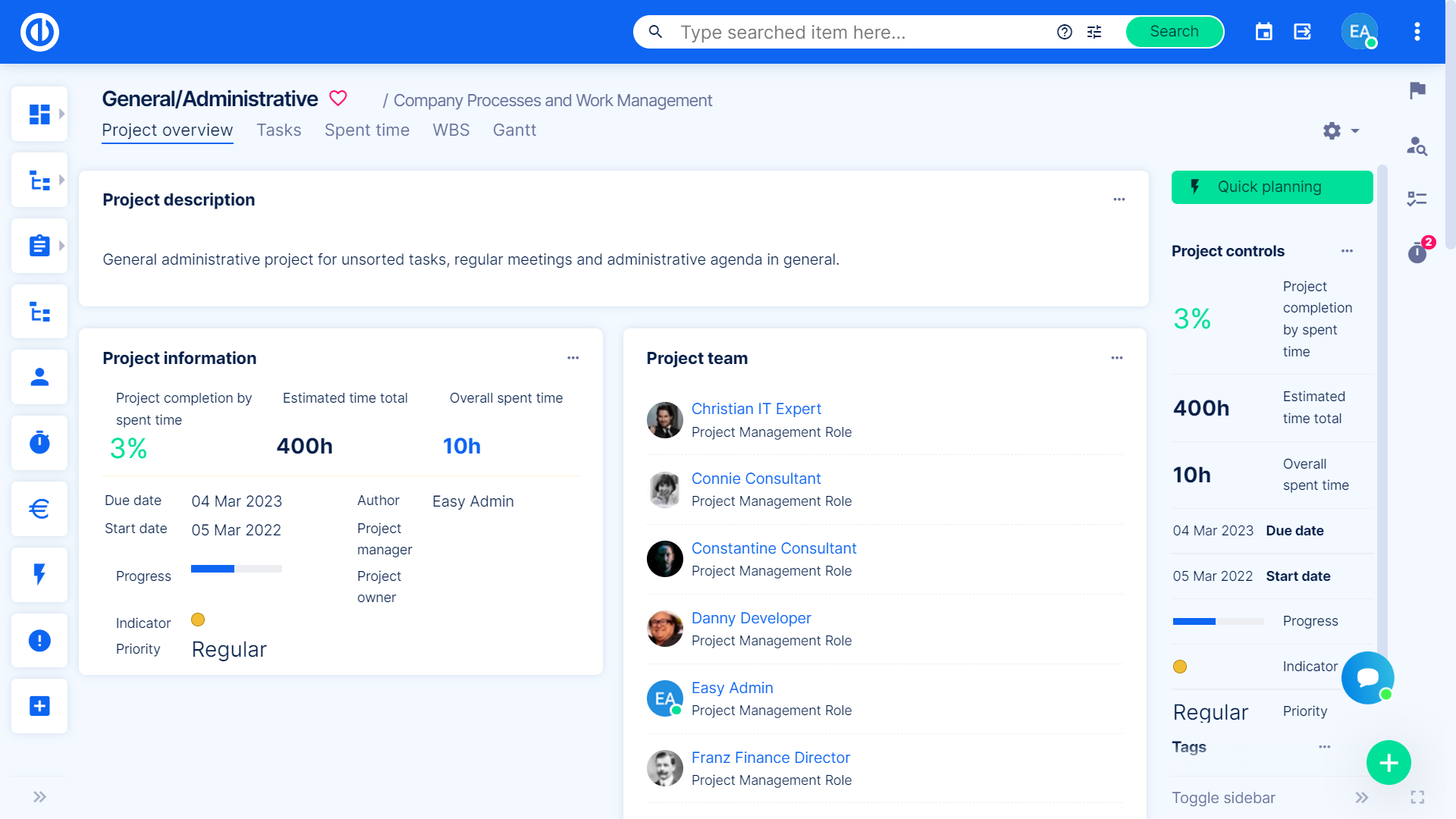Open the stopwatch time tracking sidebar icon
Image resolution: width=1456 pixels, height=819 pixels.
pos(39,443)
